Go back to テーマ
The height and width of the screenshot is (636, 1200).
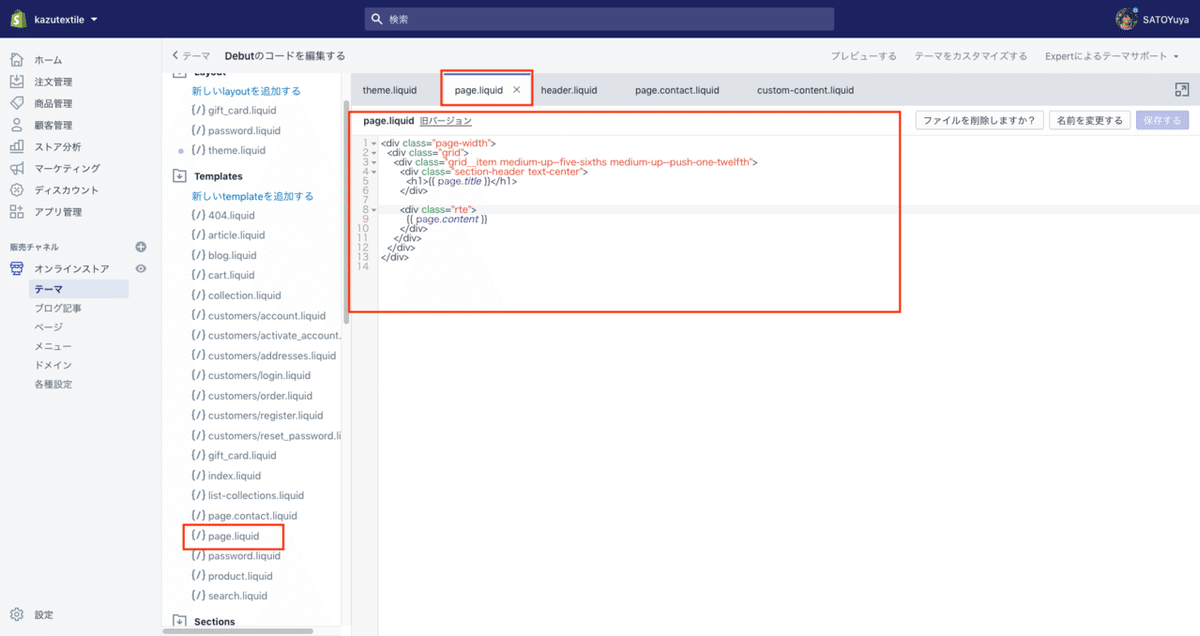[x=191, y=56]
